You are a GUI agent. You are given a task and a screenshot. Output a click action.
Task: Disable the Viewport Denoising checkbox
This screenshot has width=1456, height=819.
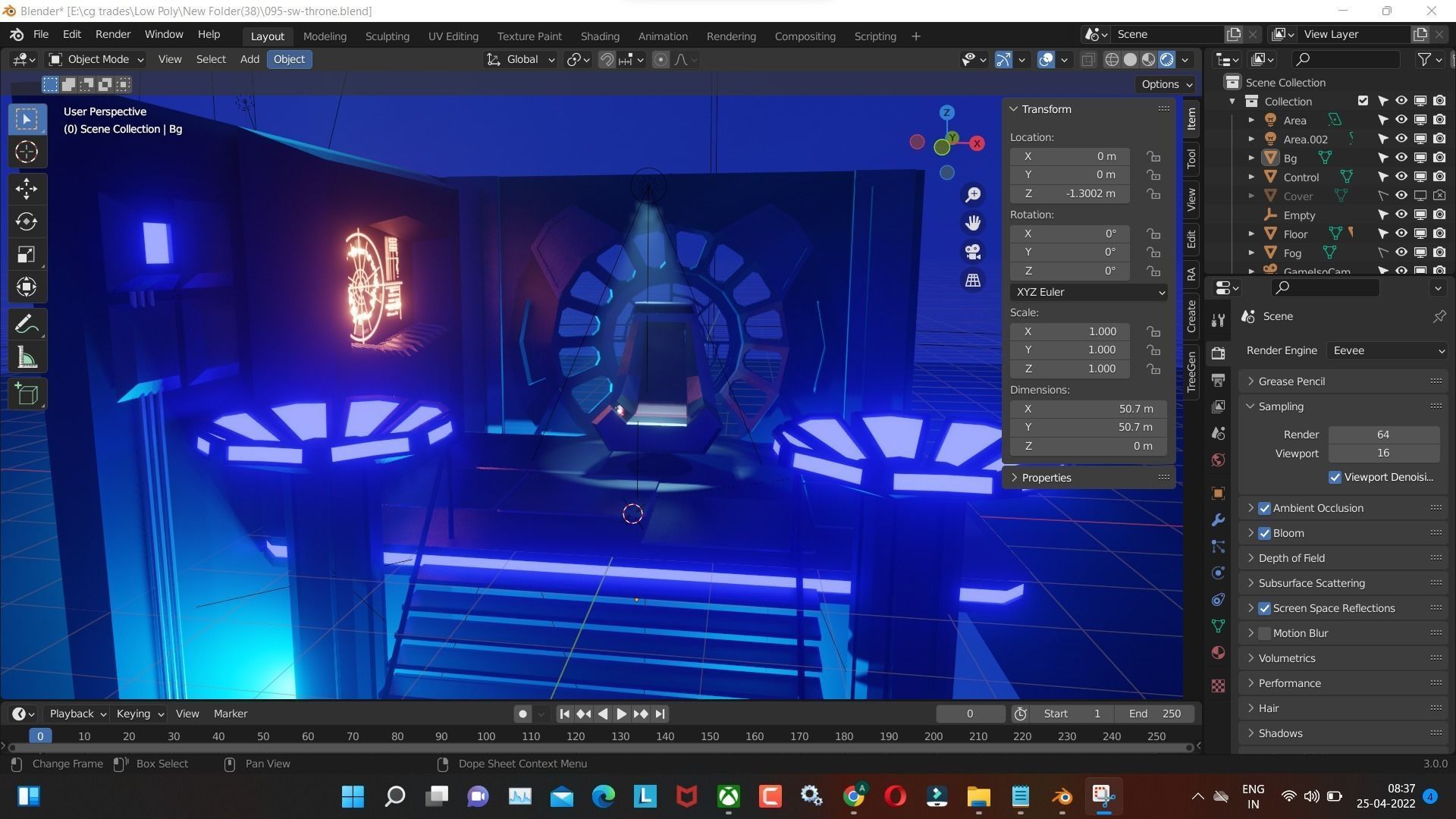point(1335,477)
